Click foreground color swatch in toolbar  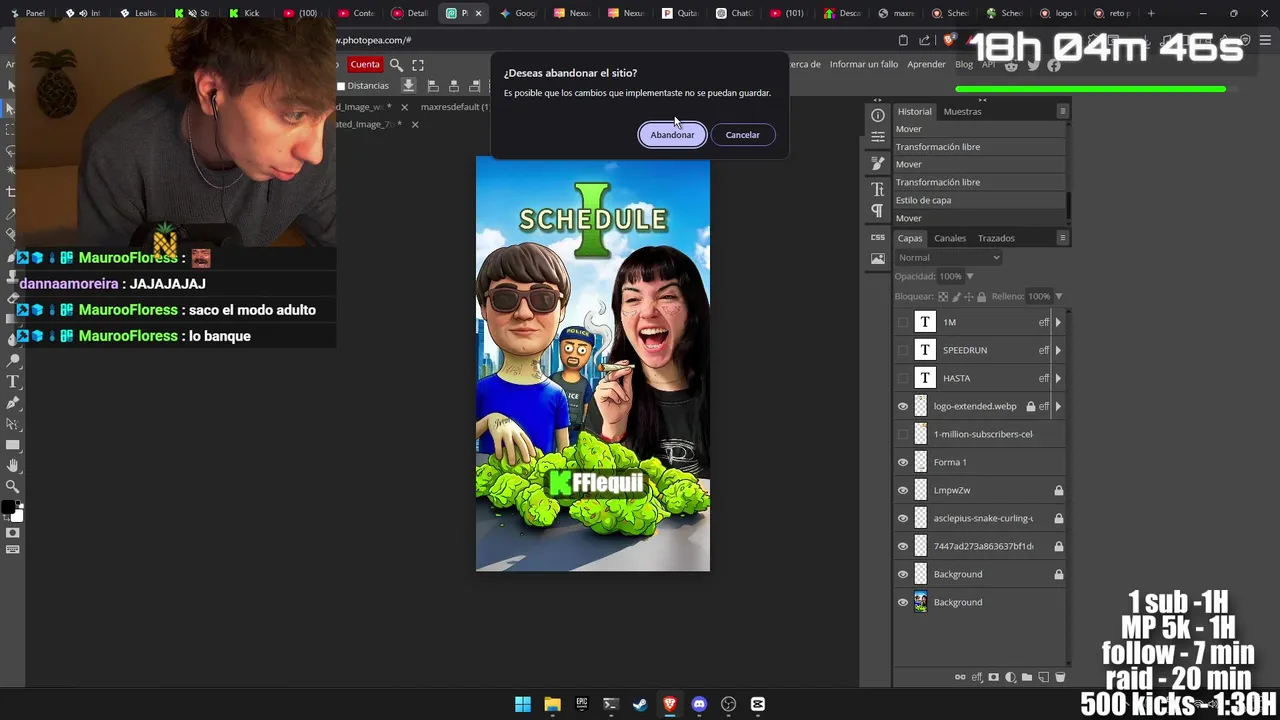click(8, 508)
